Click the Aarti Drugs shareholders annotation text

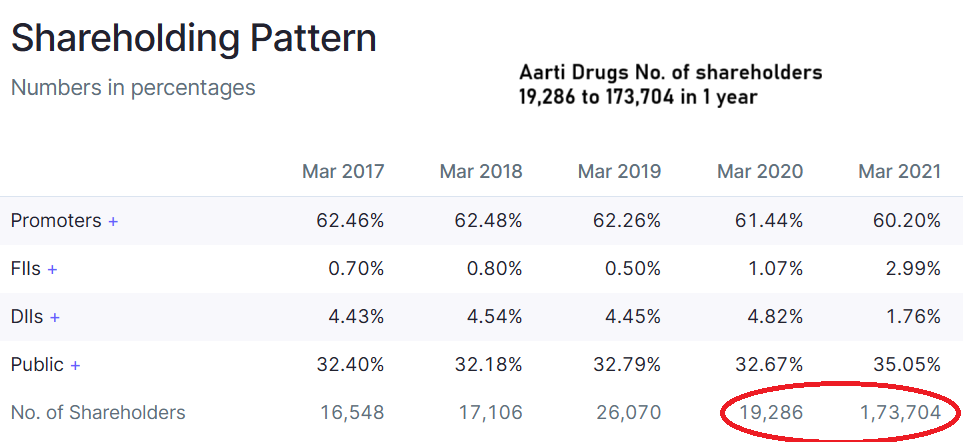[670, 85]
